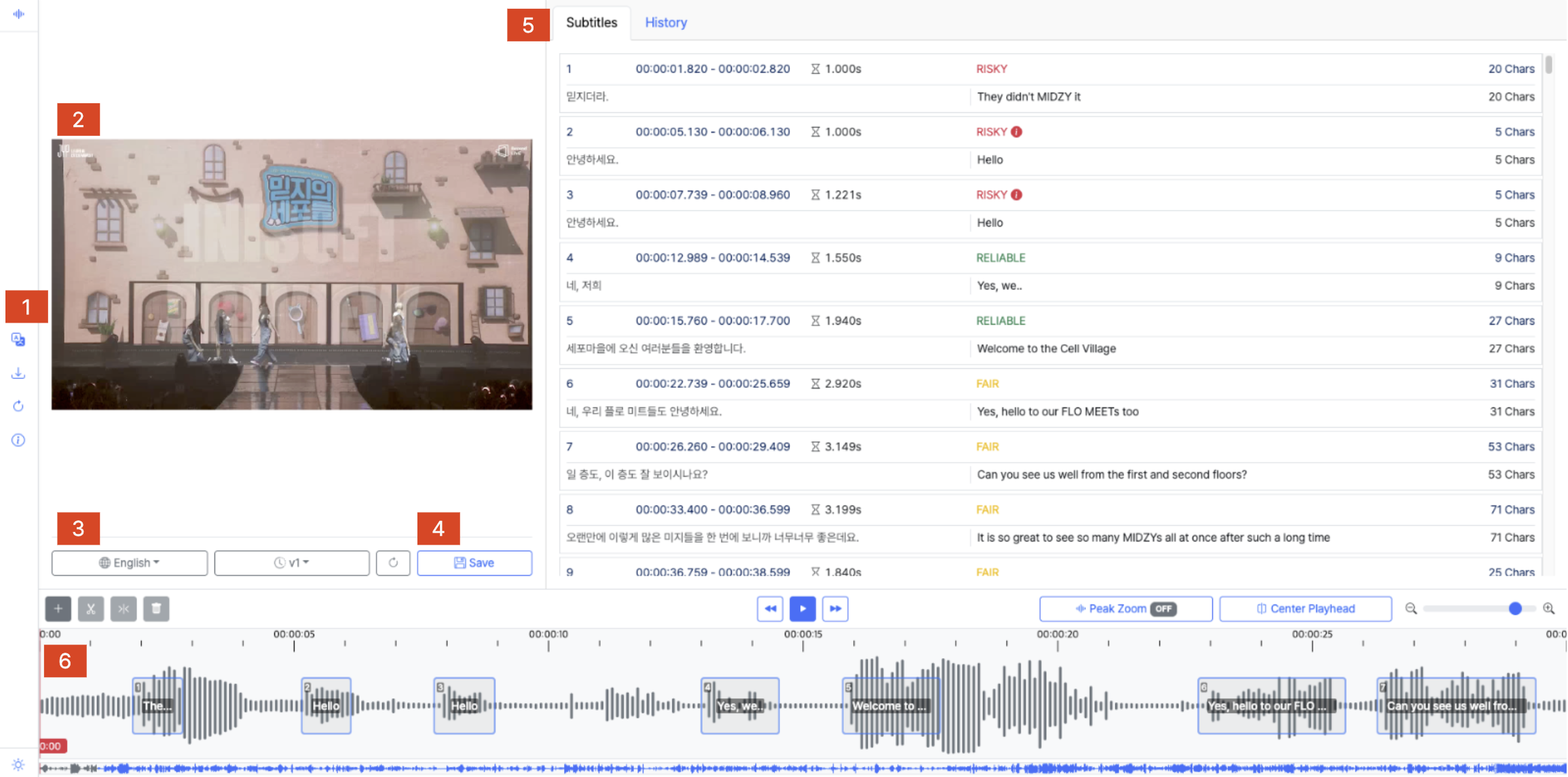
Task: Click the Center Playhead button
Action: 1306,609
